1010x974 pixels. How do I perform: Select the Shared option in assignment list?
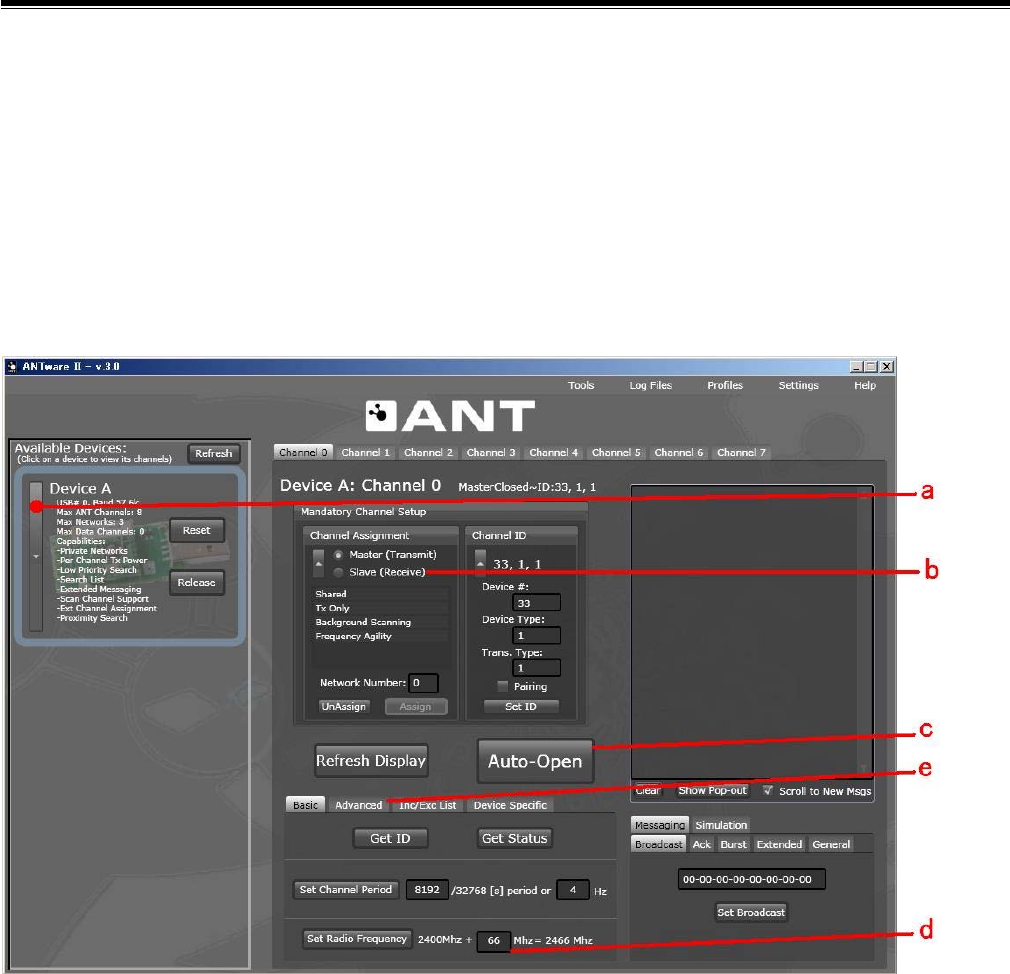coord(381,594)
